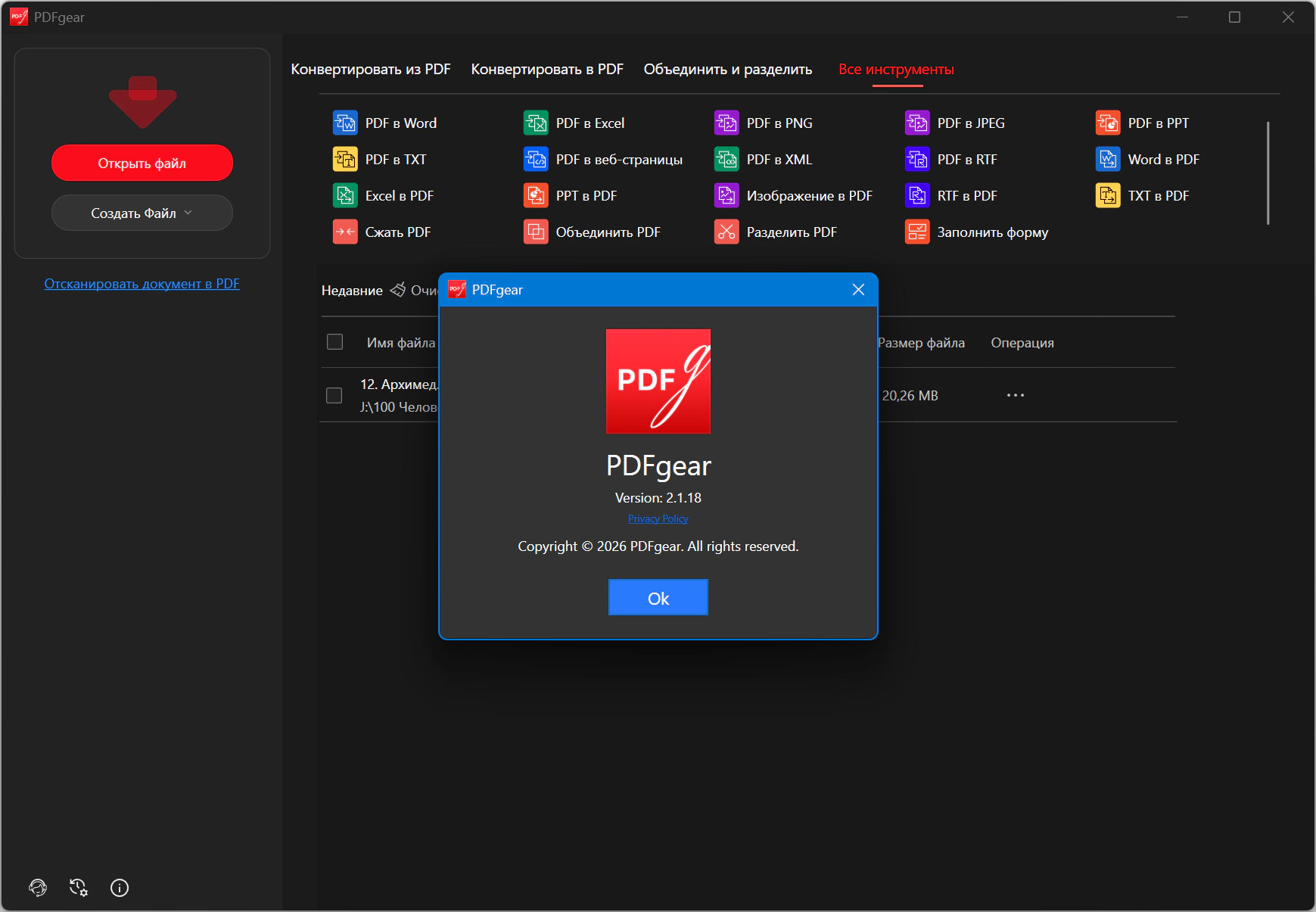Click the tools list vertical scrollbar
The height and width of the screenshot is (912, 1316).
click(x=1268, y=173)
